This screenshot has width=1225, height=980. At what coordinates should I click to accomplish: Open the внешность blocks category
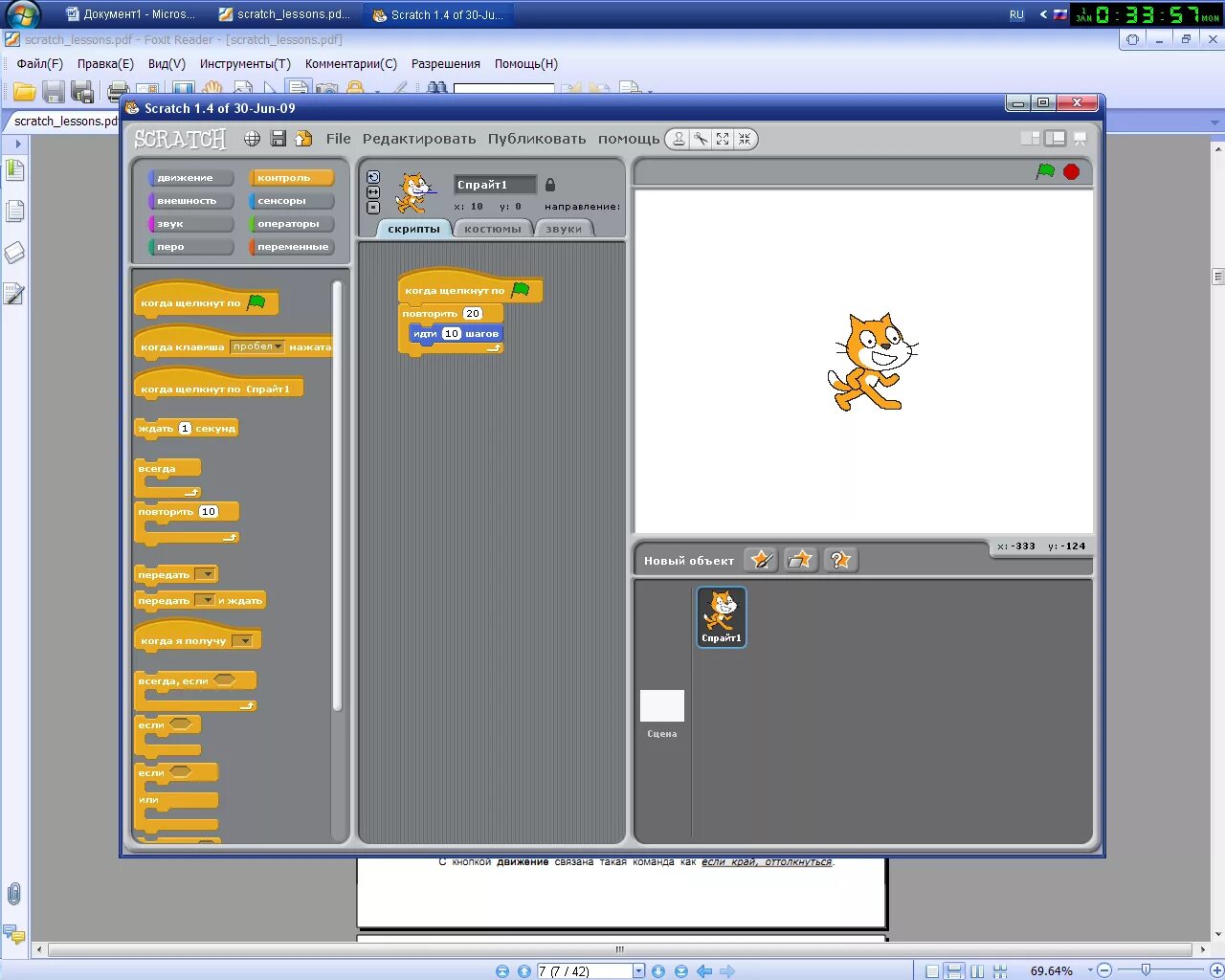click(x=190, y=201)
